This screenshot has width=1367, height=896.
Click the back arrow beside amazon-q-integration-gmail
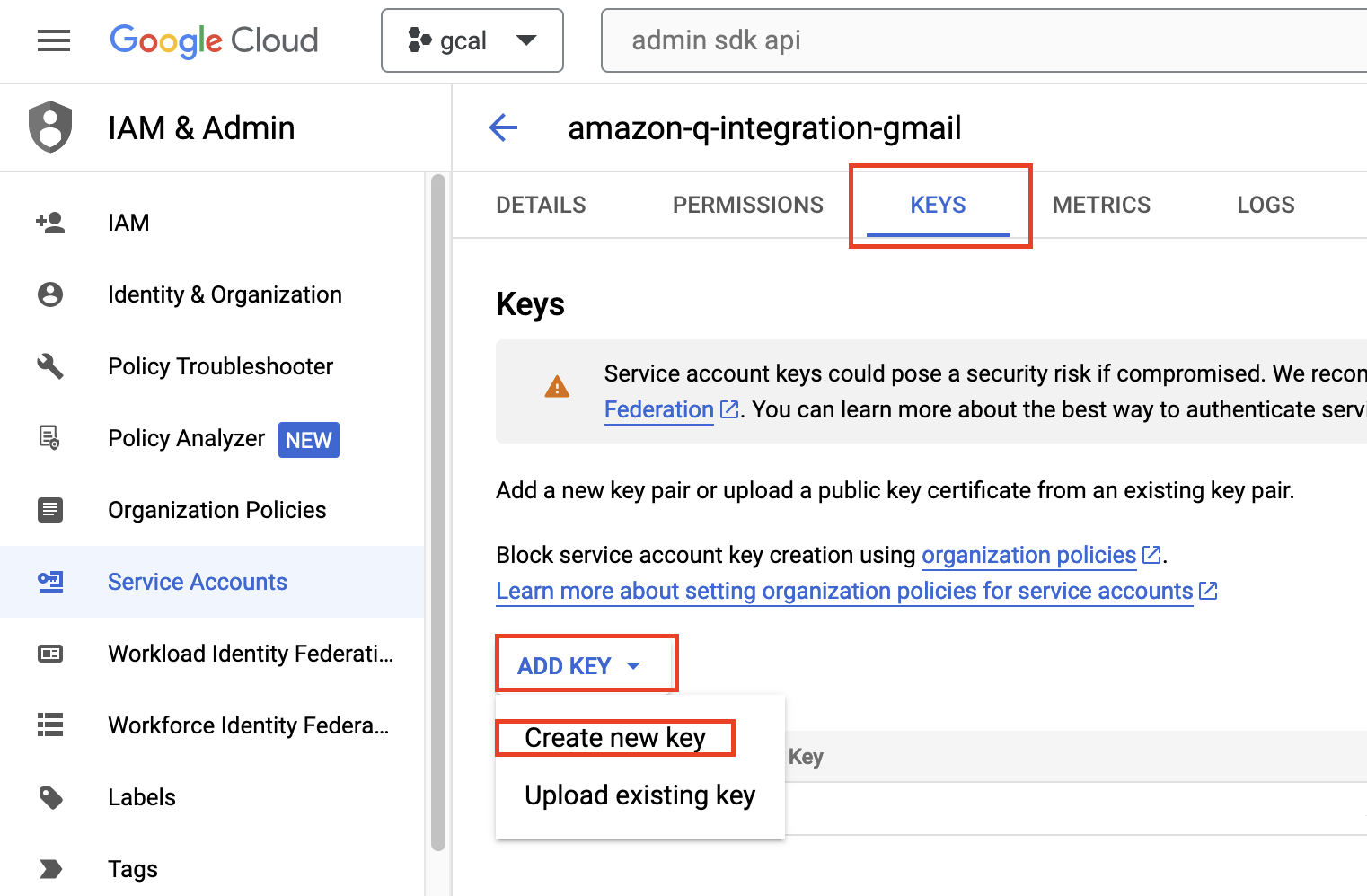coord(503,127)
